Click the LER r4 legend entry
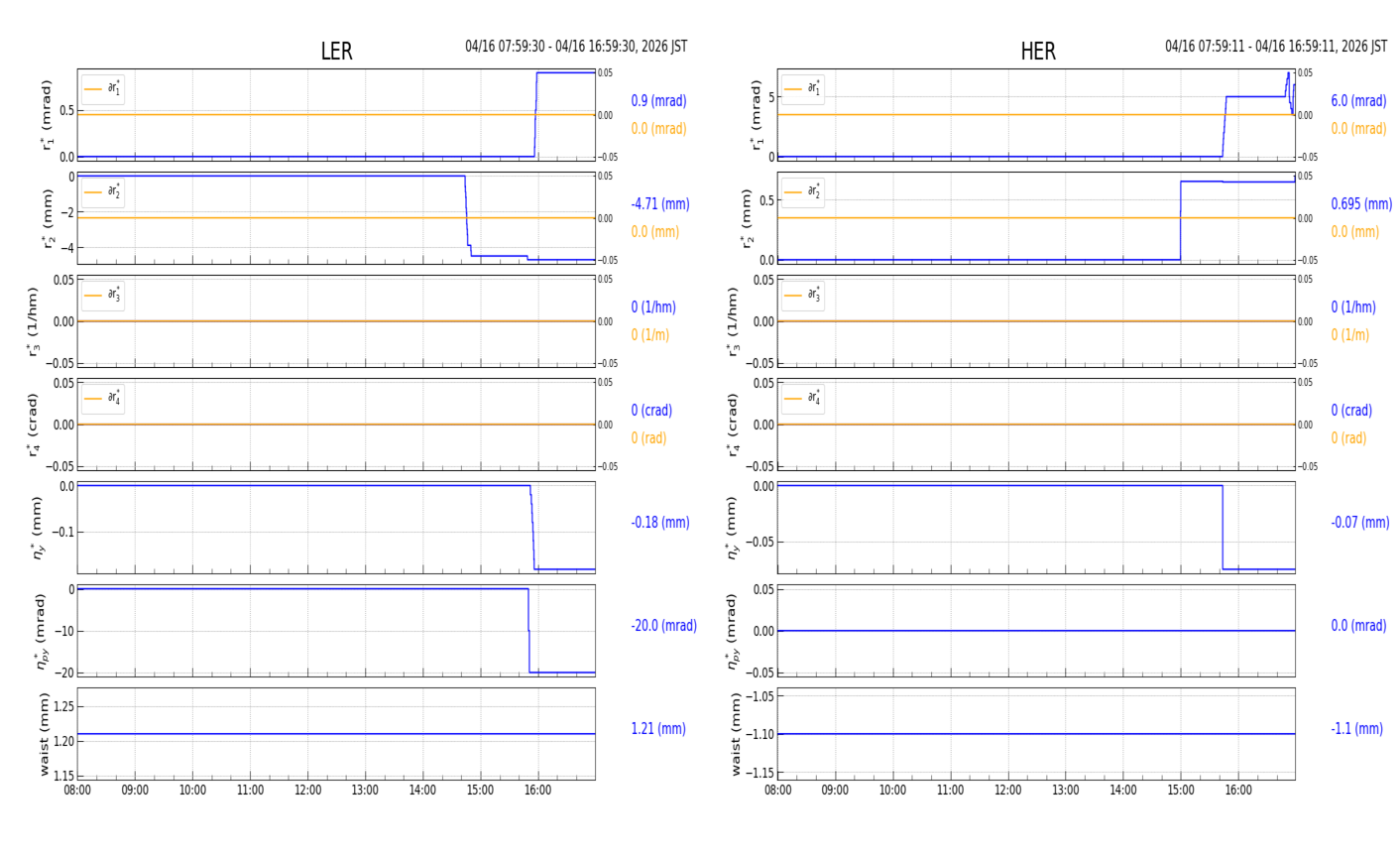Screen dimensions: 1400x857 (x=103, y=399)
